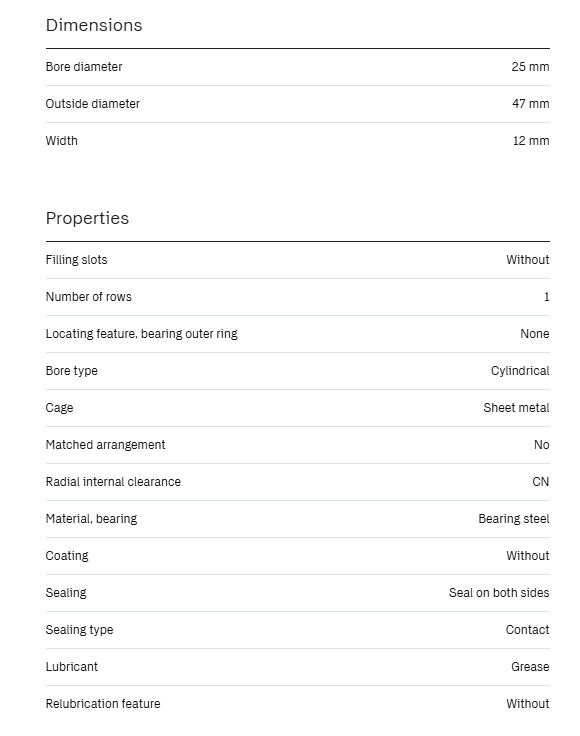Click the Properties section heading
Viewport: 580px width, 736px height.
[x=87, y=219]
